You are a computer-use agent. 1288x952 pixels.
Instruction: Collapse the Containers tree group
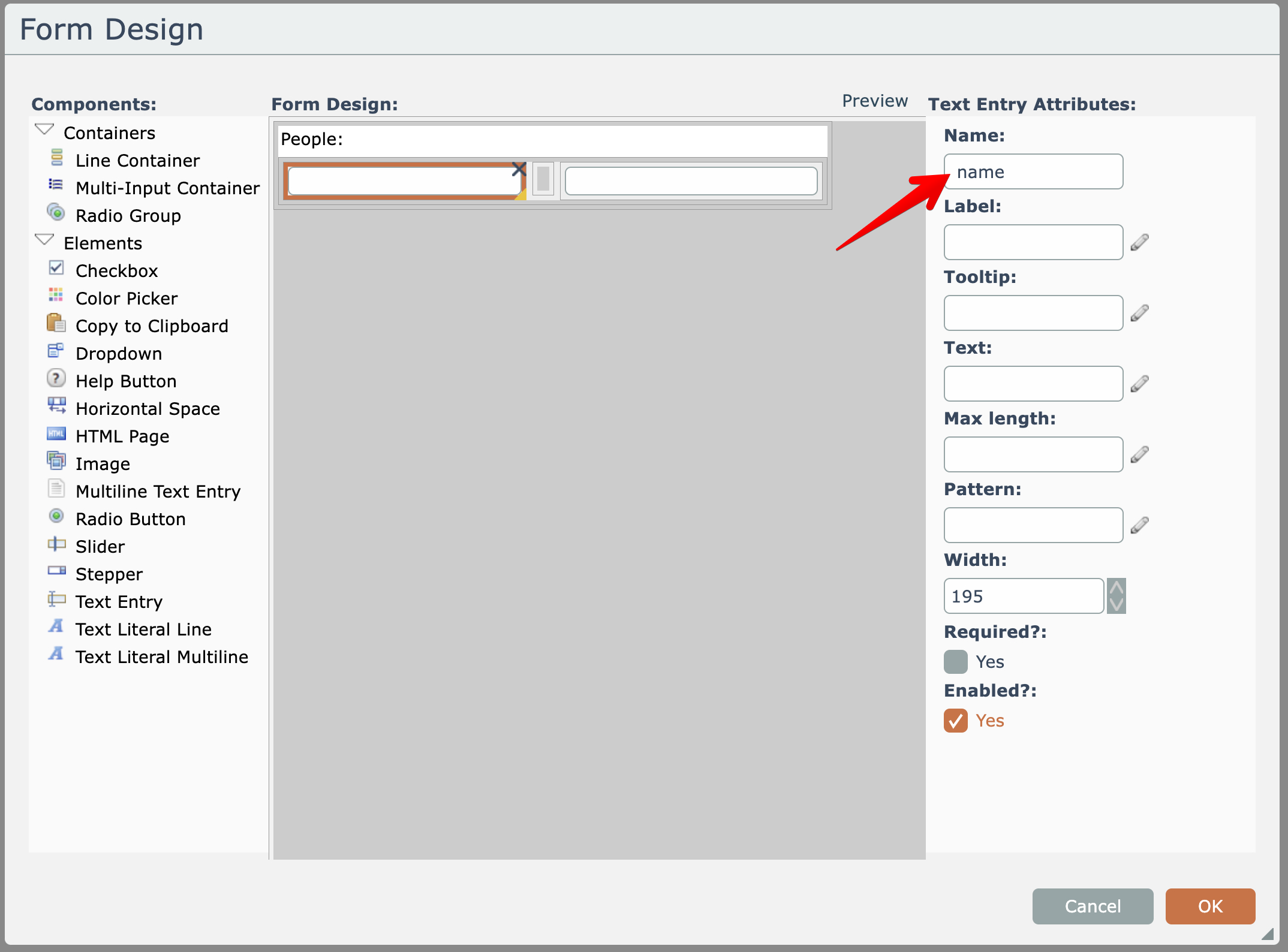pos(44,129)
